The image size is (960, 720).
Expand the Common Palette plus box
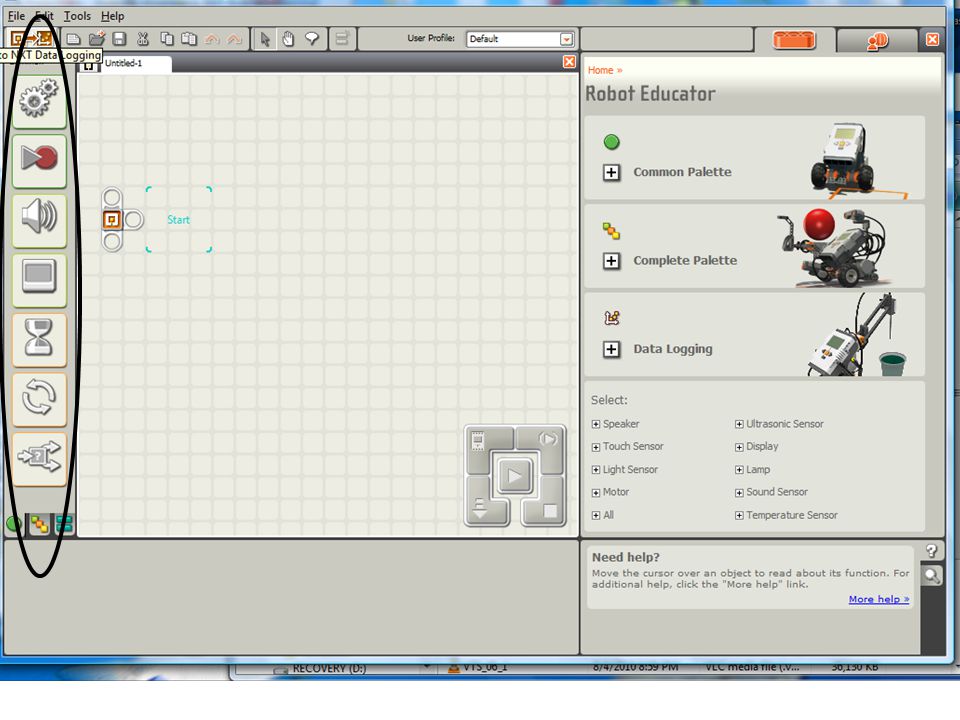tap(611, 173)
